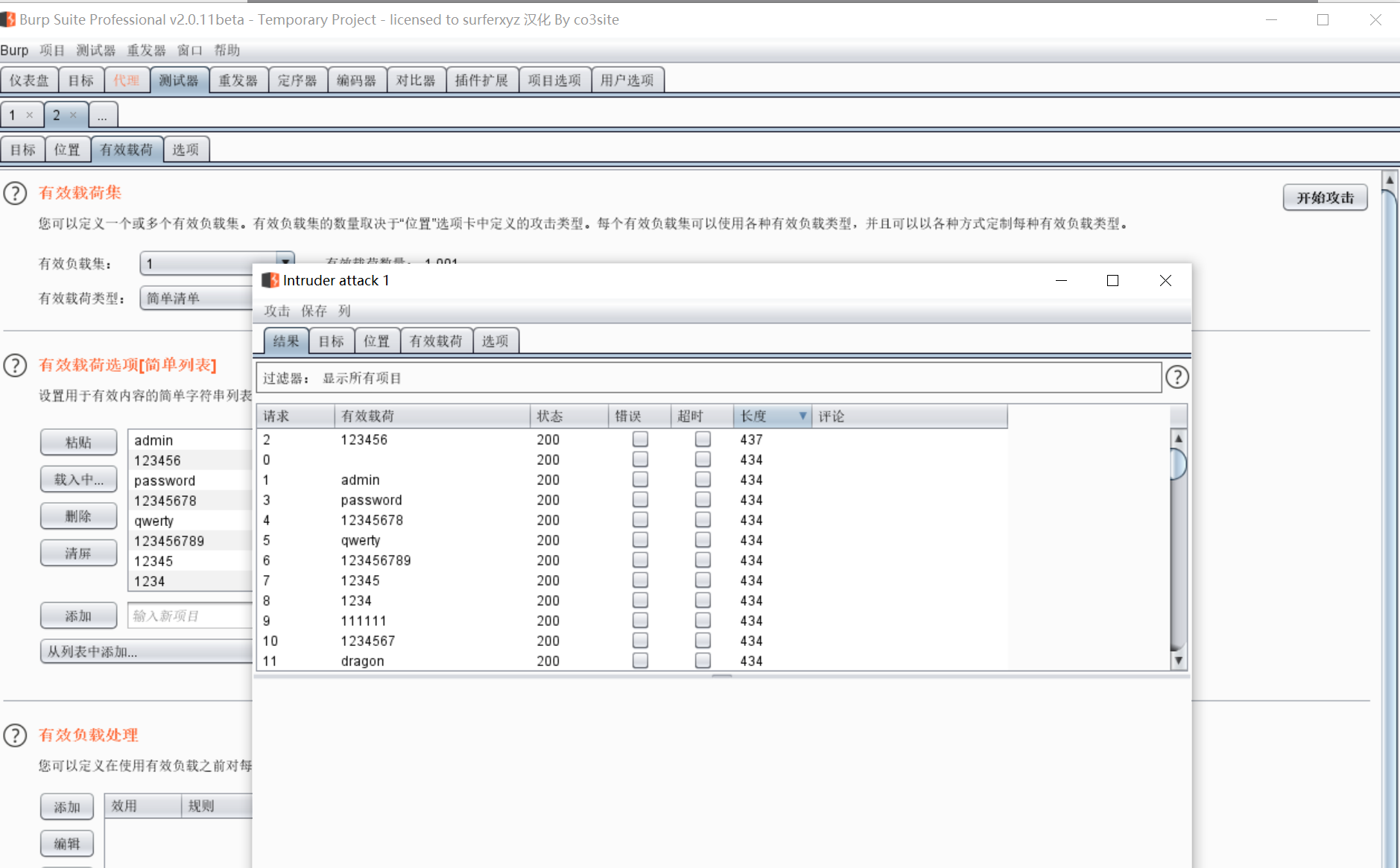Click the 开始攻击 button
The height and width of the screenshot is (868, 1400).
[1325, 197]
